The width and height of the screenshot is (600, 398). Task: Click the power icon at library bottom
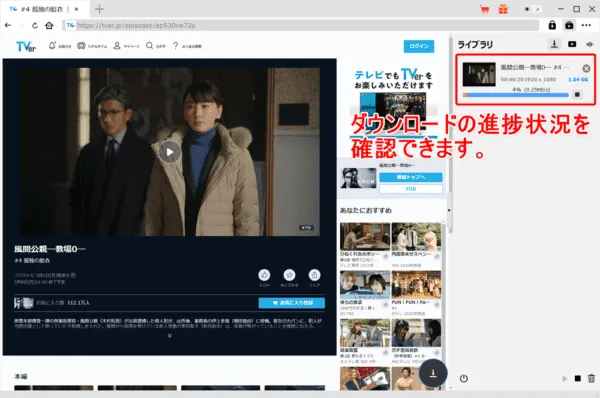pos(463,378)
